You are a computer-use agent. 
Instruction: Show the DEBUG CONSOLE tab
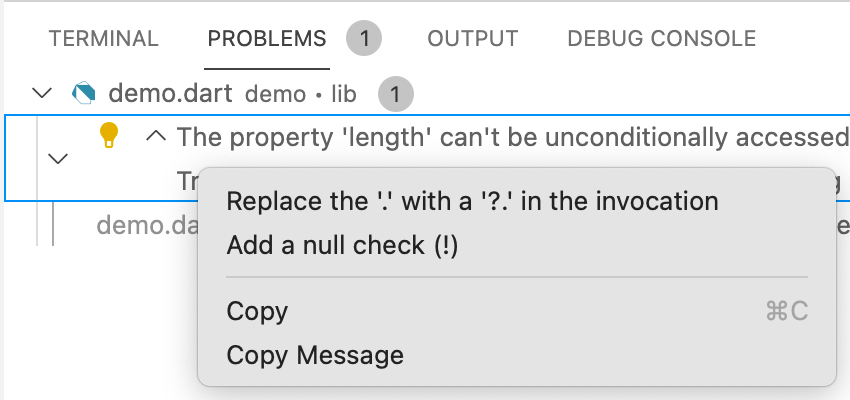[x=661, y=38]
